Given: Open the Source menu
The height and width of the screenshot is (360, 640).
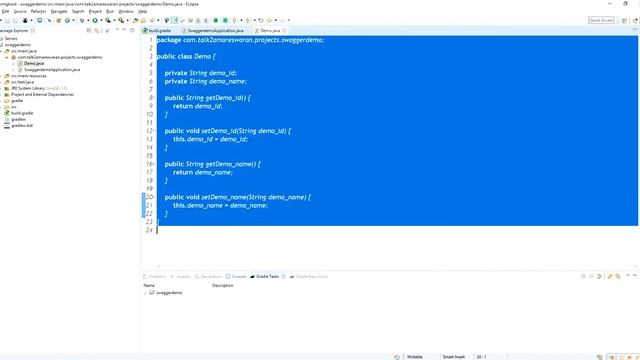Looking at the screenshot, I should pyautogui.click(x=20, y=11).
